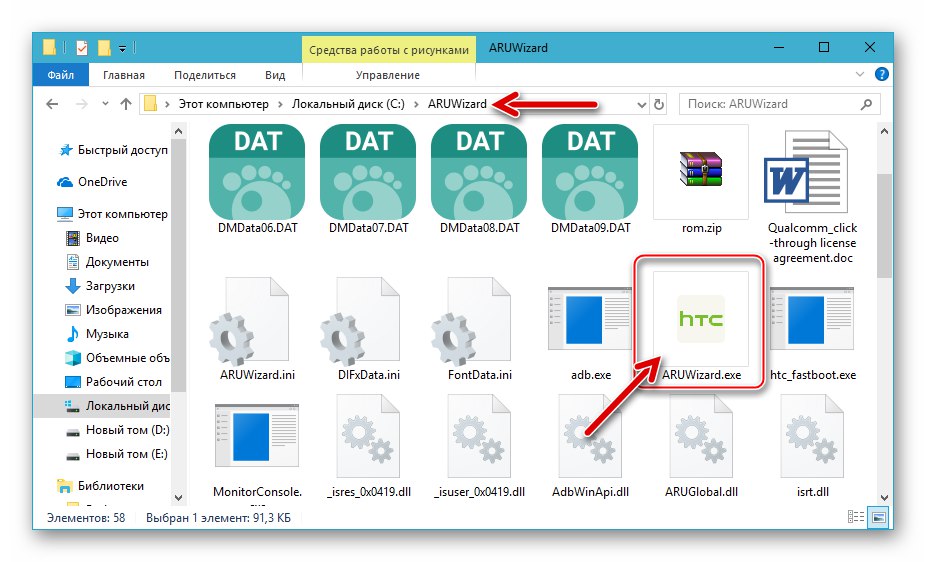Select the ARUWizard.ini settings file icon

250,319
